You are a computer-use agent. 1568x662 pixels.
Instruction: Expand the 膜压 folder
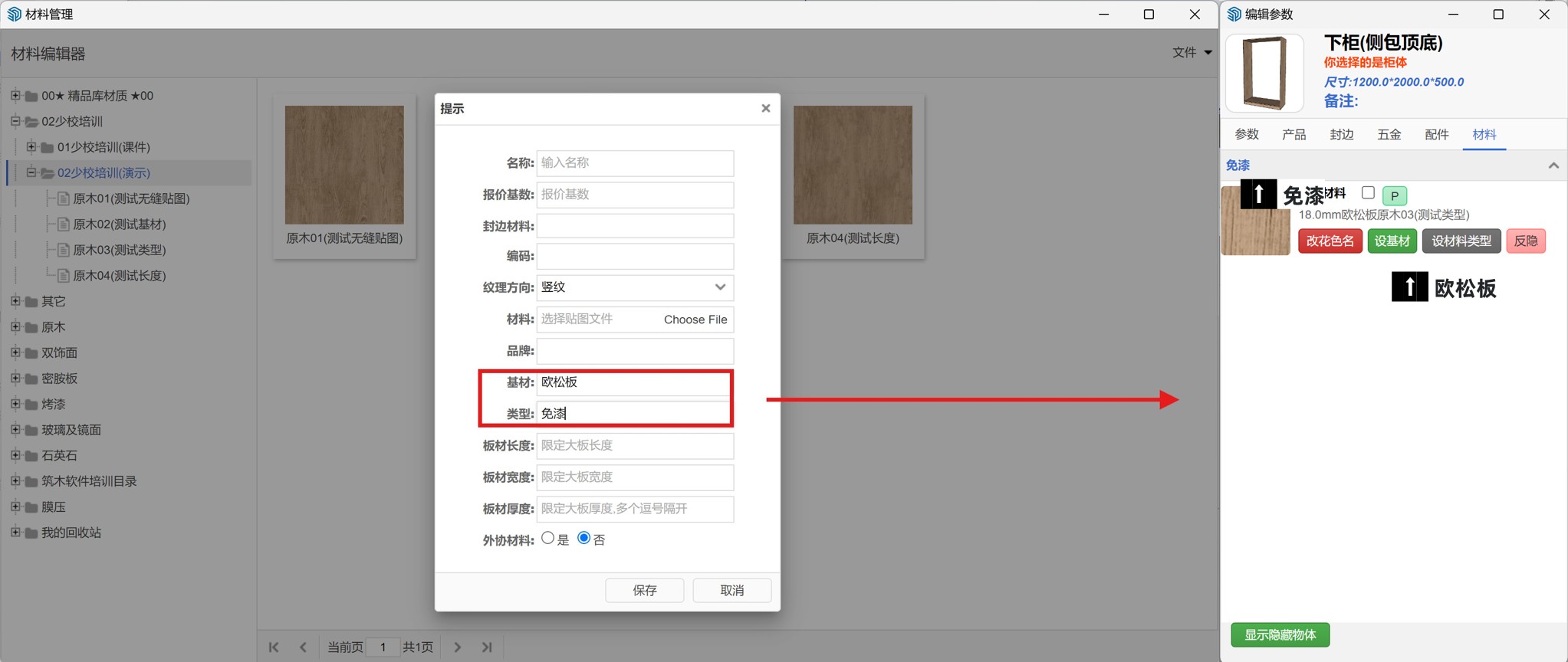15,506
